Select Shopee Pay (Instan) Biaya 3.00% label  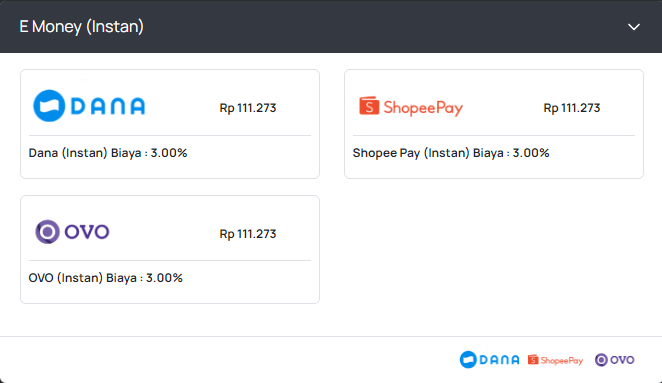point(451,153)
